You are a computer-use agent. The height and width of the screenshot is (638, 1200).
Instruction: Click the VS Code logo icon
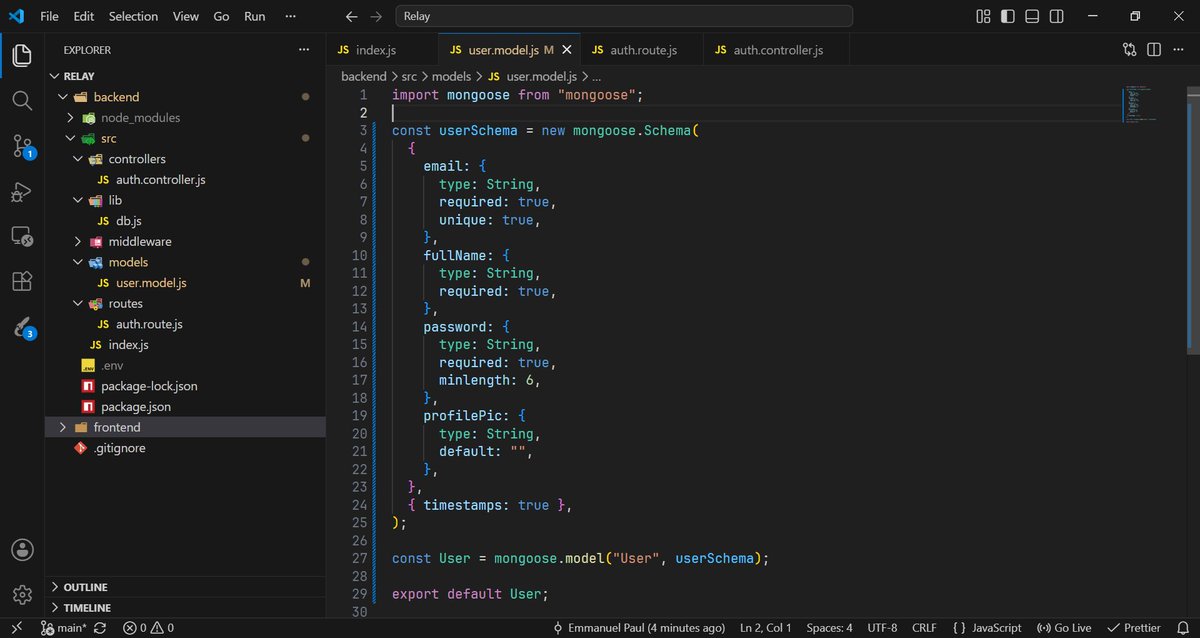(x=16, y=16)
